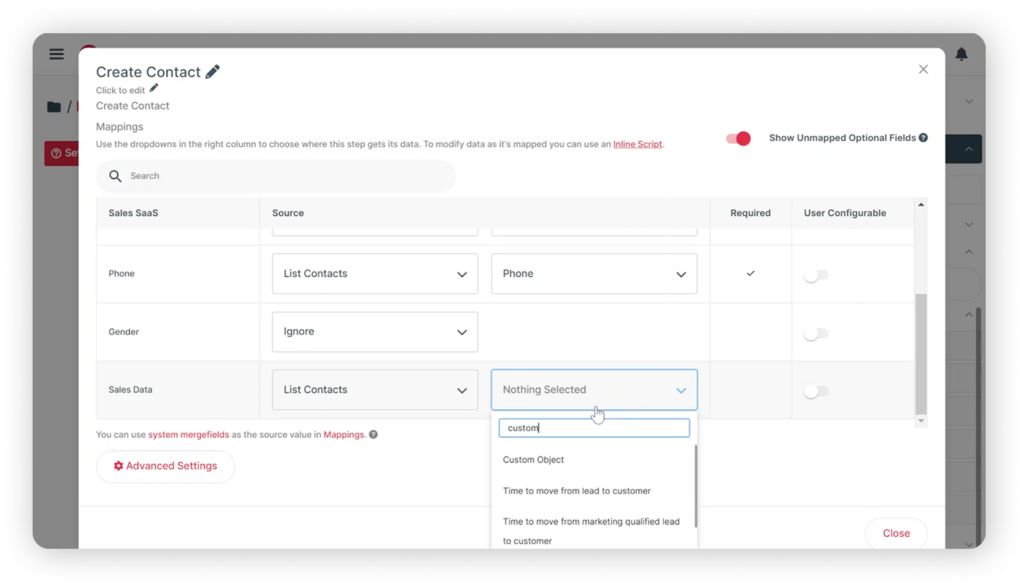Image resolution: width=1024 pixels, height=587 pixels.
Task: Open the system mergefields link
Action: (x=188, y=434)
